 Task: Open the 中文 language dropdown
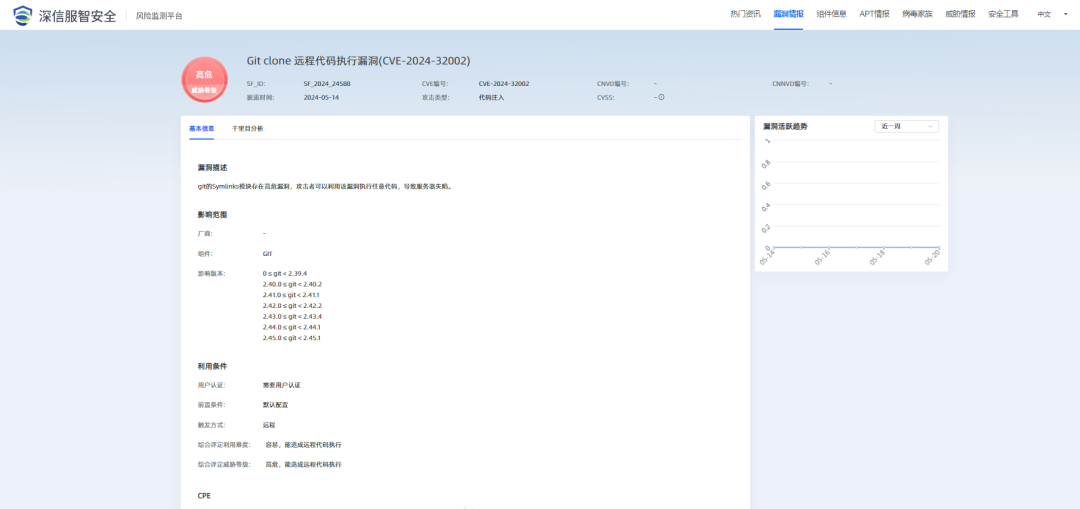point(1051,14)
